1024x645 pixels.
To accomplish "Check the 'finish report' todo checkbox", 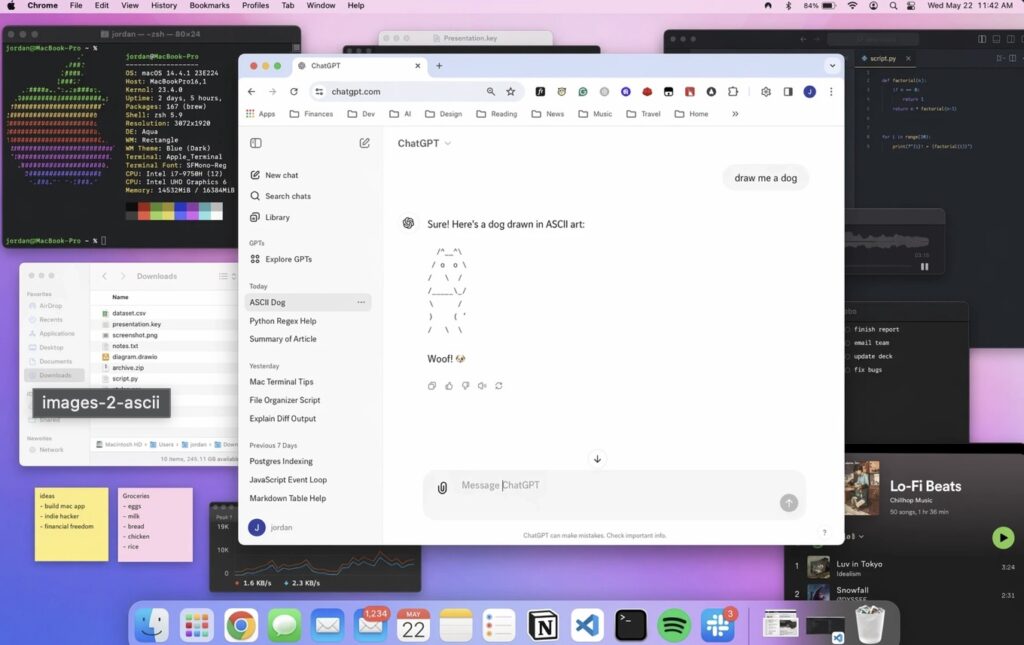I will coord(848,329).
